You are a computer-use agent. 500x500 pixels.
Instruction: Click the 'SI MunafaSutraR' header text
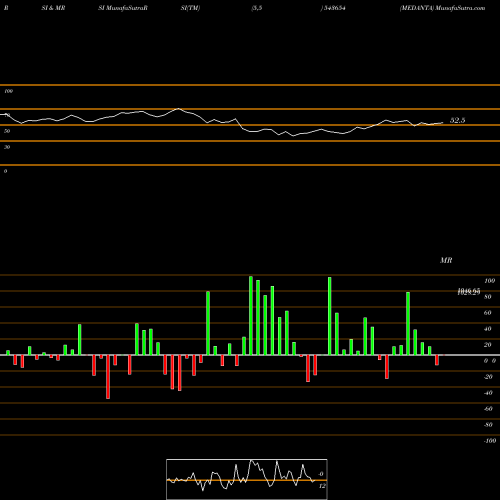click(123, 8)
